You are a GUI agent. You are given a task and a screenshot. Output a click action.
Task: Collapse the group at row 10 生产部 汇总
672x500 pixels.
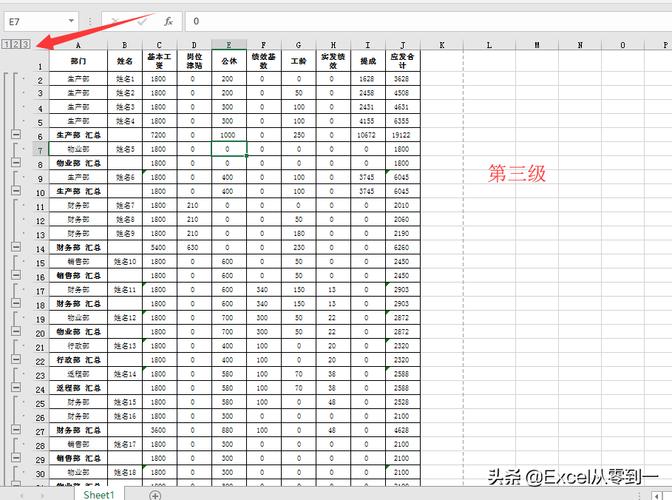coord(16,191)
